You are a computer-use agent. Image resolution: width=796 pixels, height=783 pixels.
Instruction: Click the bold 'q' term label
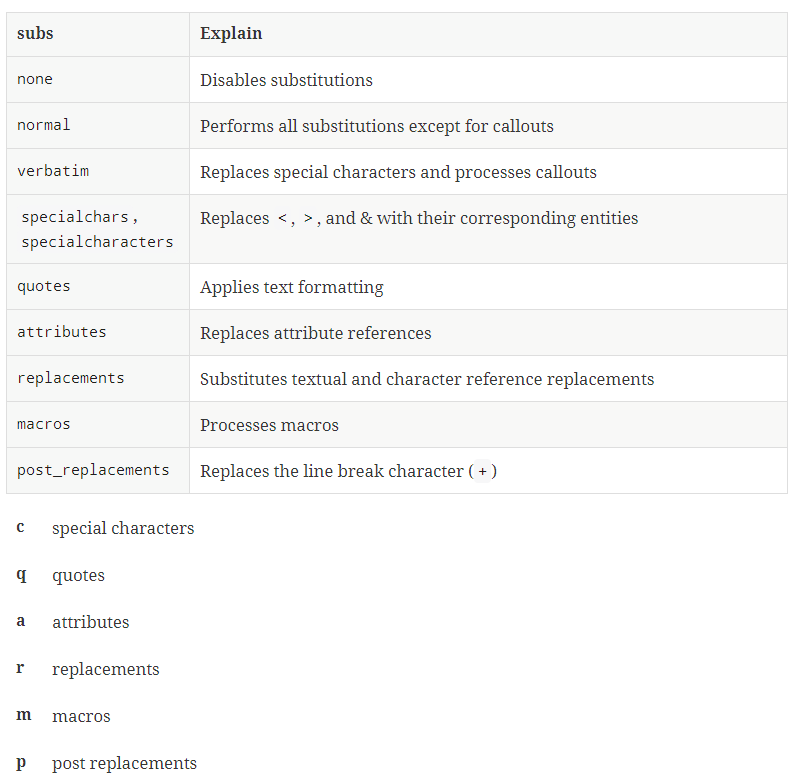(21, 575)
